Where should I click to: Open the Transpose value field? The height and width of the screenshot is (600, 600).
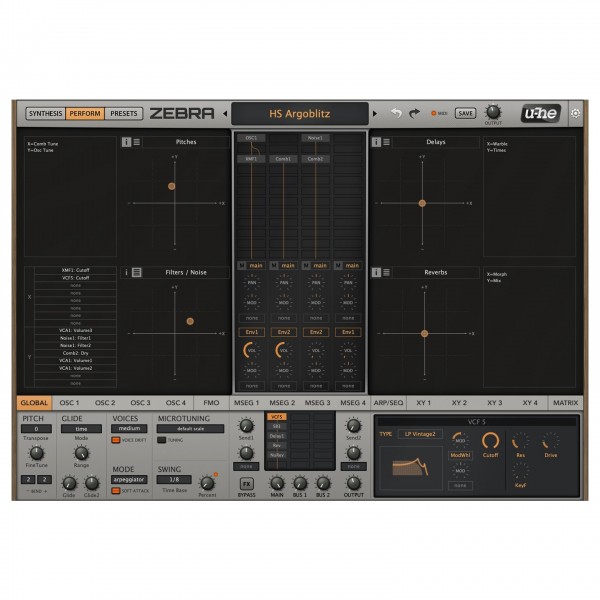36,429
